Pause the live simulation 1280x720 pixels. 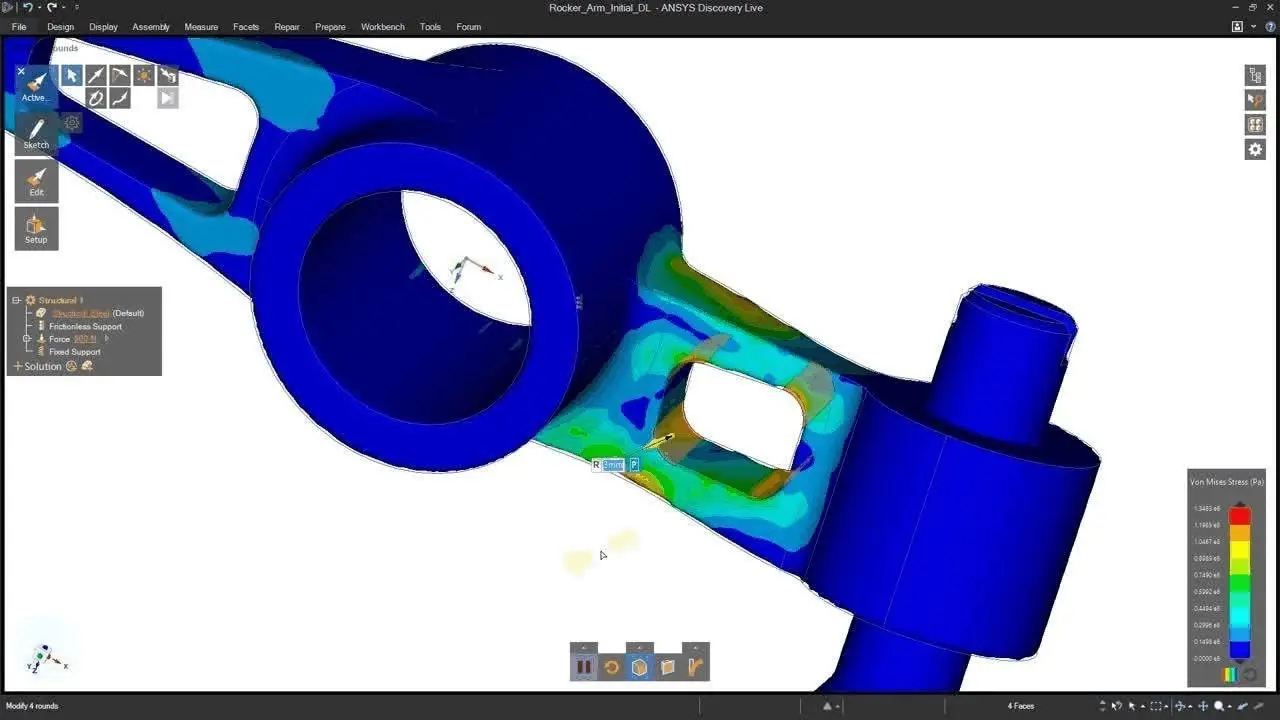tap(584, 667)
